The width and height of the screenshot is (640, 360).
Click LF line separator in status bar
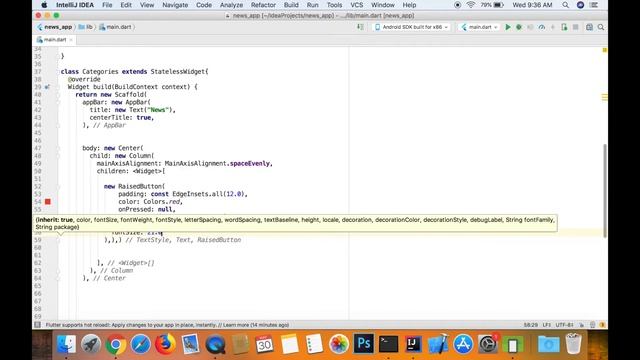click(547, 325)
